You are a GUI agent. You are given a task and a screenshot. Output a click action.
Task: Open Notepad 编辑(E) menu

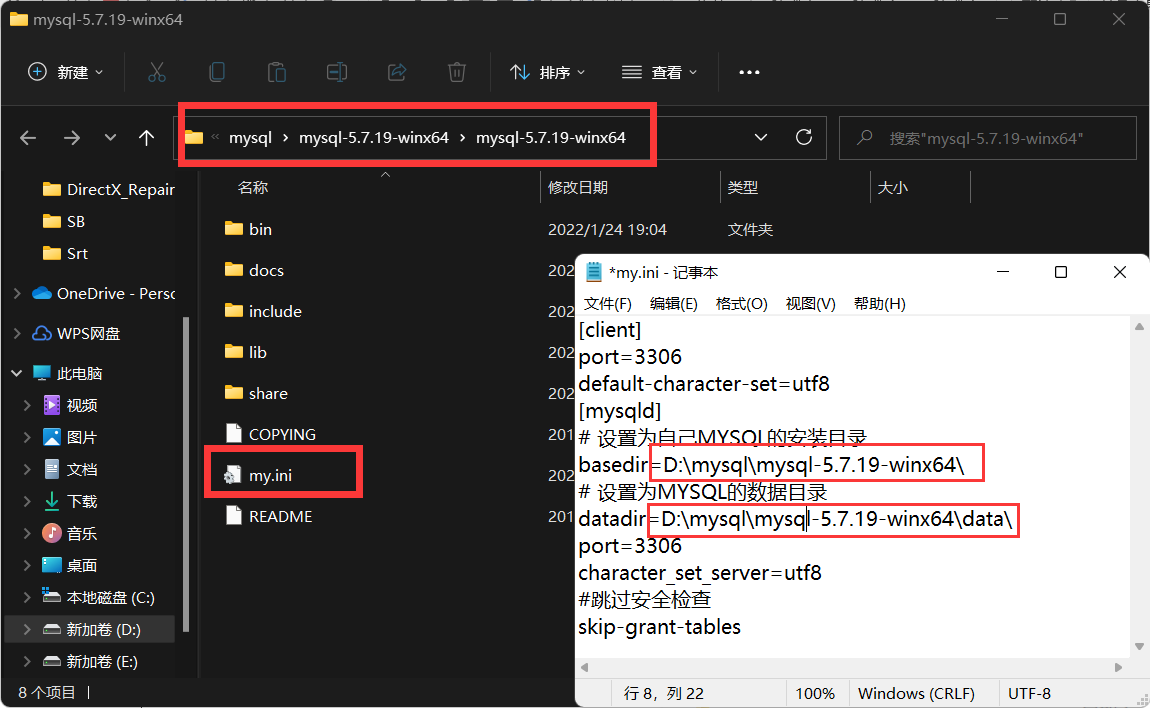[x=673, y=304]
